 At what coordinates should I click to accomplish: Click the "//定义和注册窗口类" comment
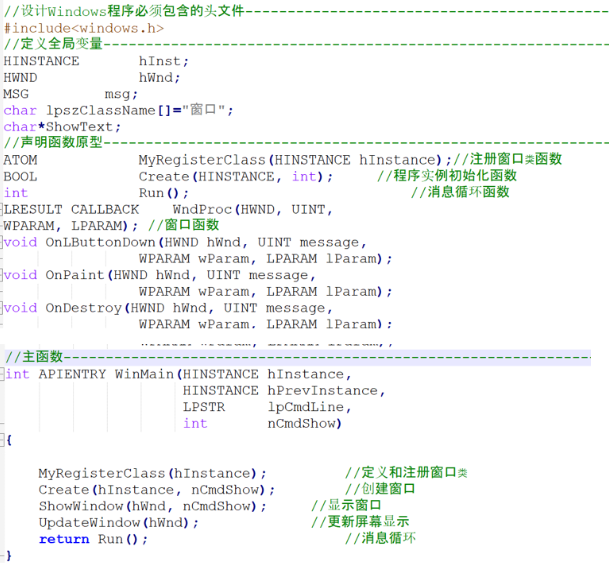[x=406, y=473]
